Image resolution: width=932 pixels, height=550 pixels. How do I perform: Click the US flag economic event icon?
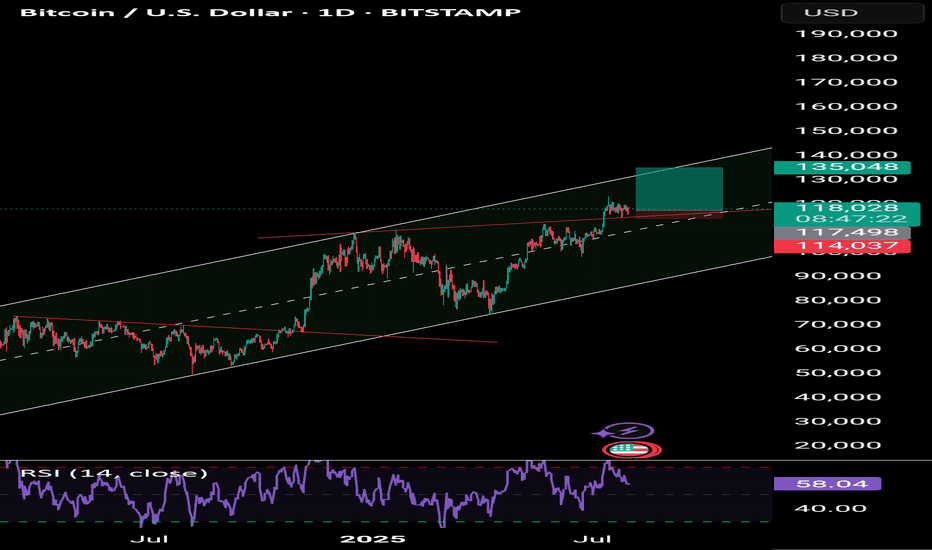coord(631,450)
